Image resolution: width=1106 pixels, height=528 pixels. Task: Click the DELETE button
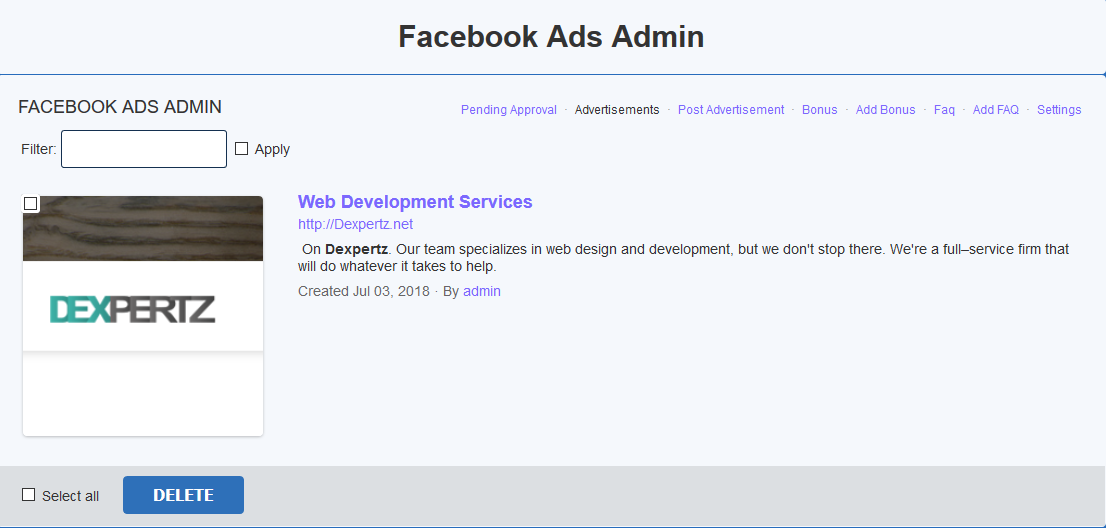click(x=183, y=495)
